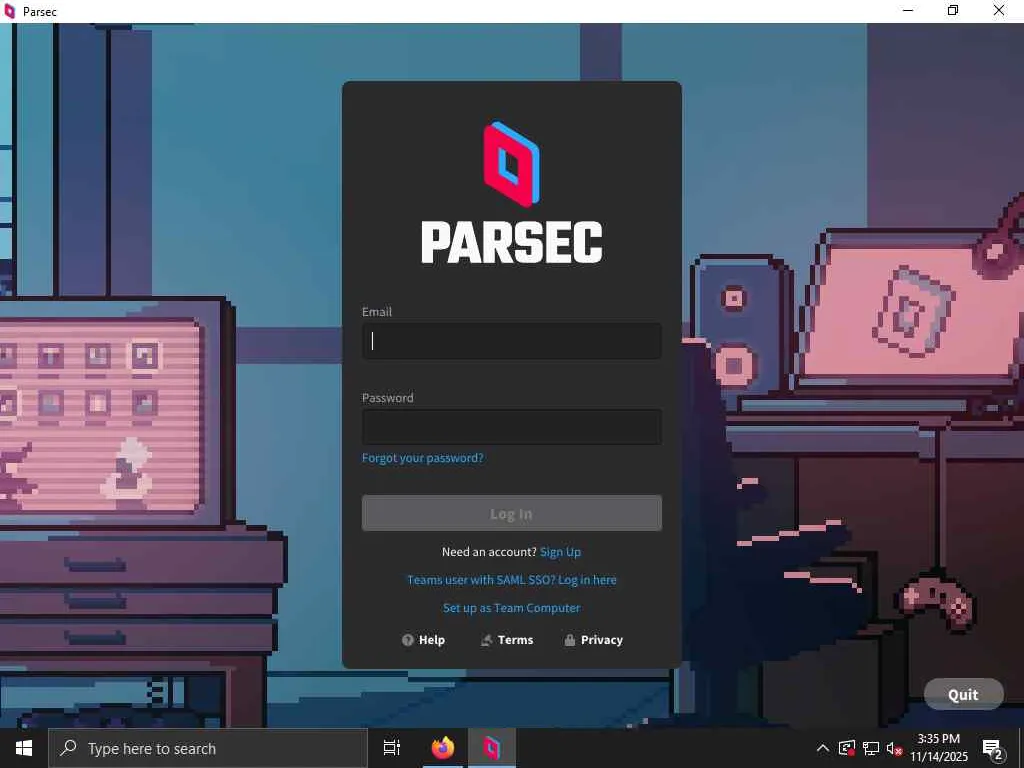Select Set up as Team Computer link

click(x=511, y=608)
